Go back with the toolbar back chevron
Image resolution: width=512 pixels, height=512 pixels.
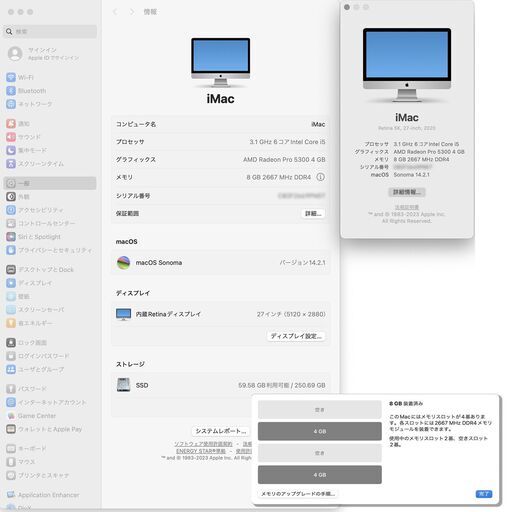click(115, 12)
